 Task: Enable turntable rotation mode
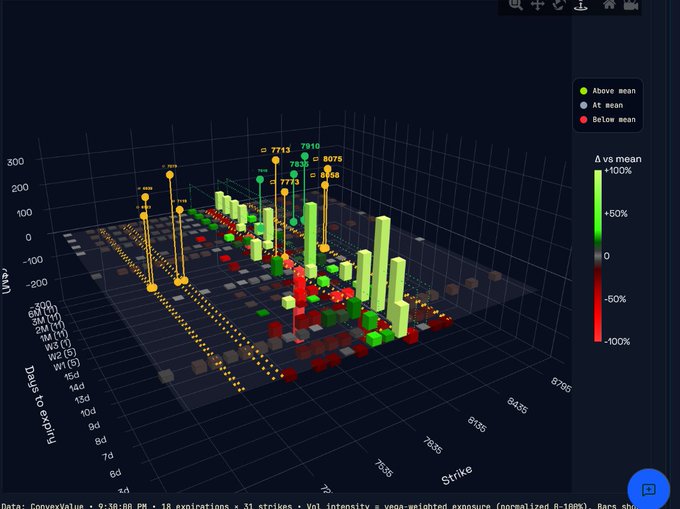point(581,5)
